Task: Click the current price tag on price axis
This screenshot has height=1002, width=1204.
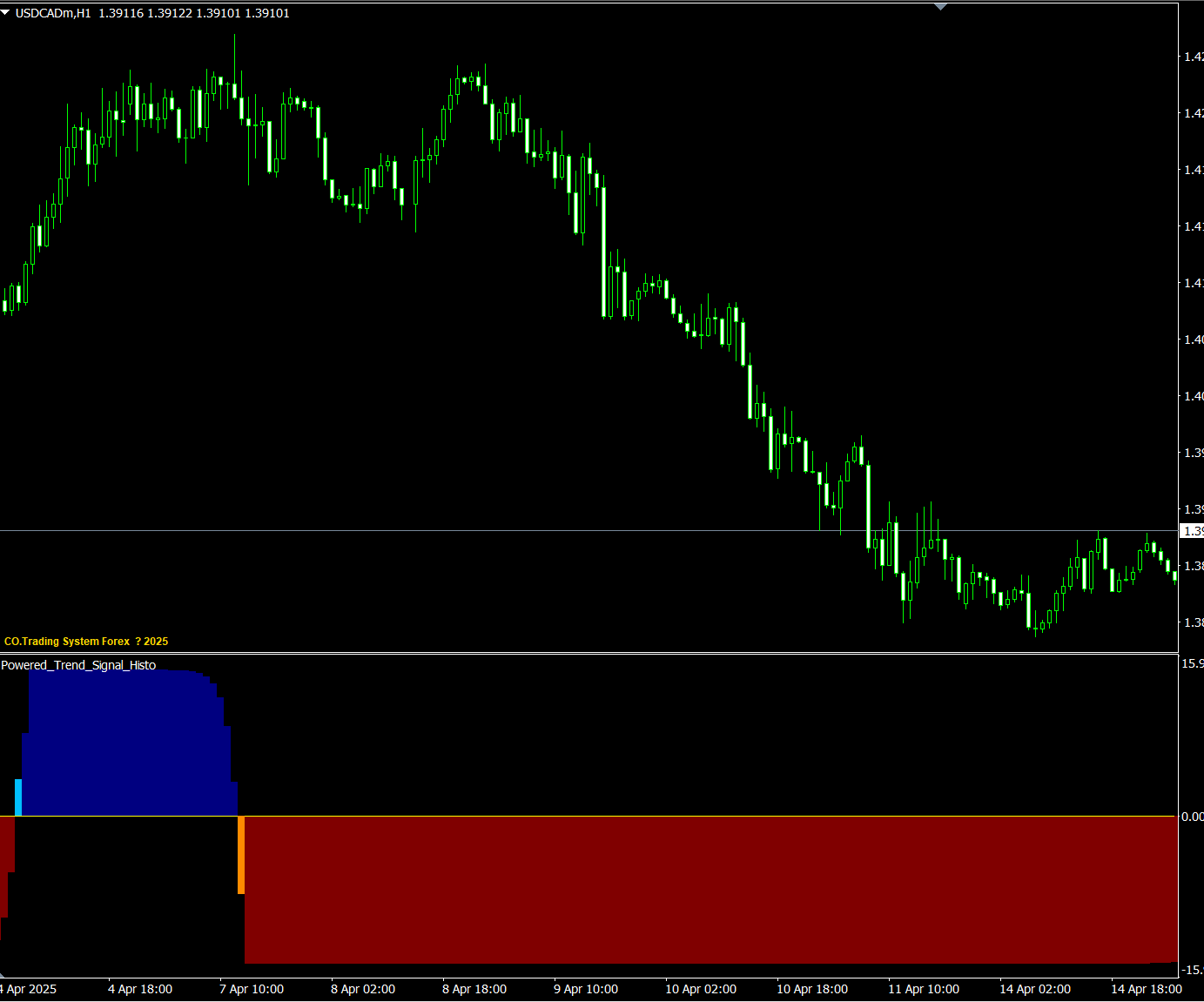Action: pos(1192,531)
